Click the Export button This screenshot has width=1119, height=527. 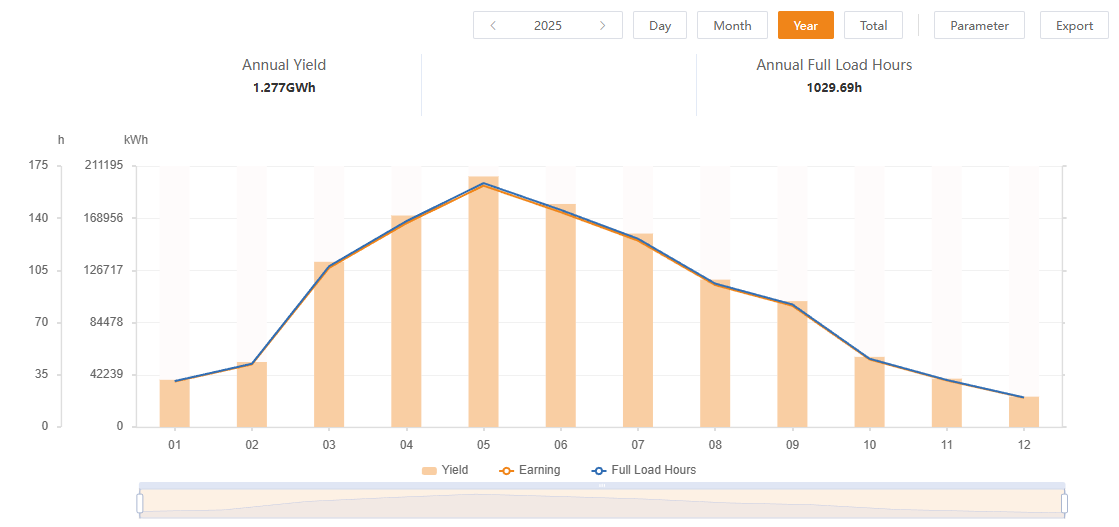pyautogui.click(x=1074, y=26)
